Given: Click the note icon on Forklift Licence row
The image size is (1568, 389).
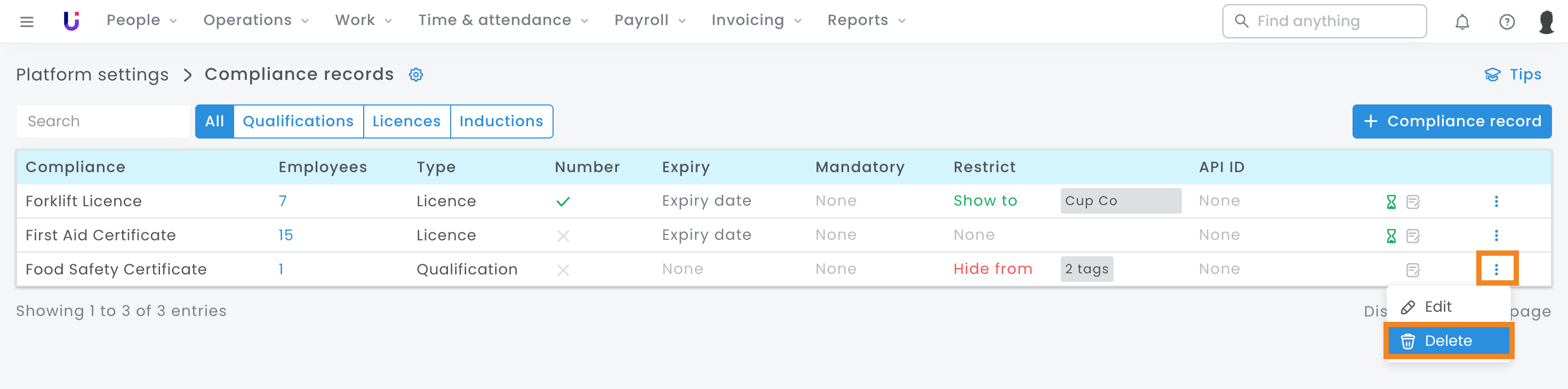Looking at the screenshot, I should click(x=1413, y=202).
